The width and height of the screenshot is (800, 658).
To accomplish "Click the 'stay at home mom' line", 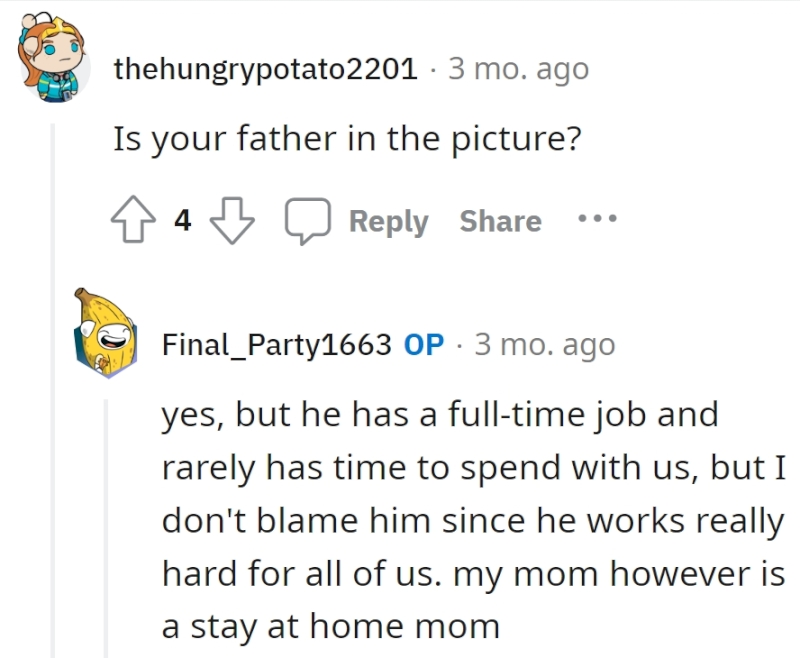I will [331, 626].
